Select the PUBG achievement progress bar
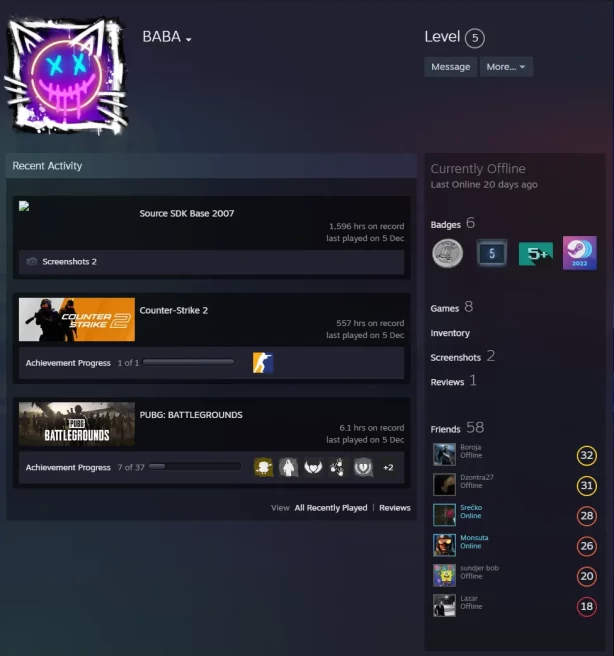 (x=195, y=467)
